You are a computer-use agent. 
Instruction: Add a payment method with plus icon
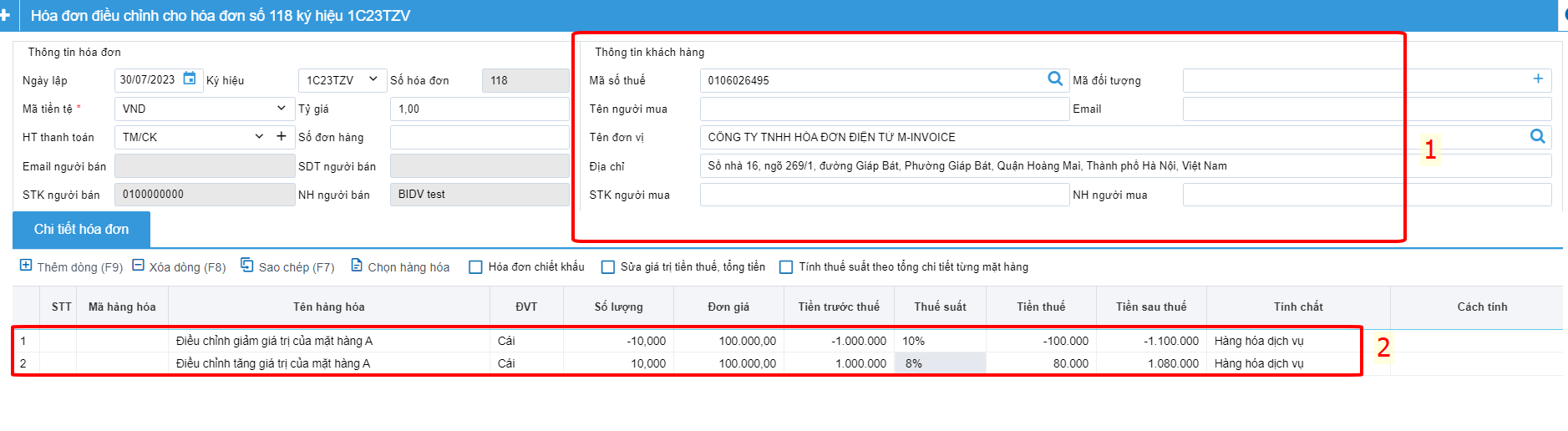pos(282,136)
